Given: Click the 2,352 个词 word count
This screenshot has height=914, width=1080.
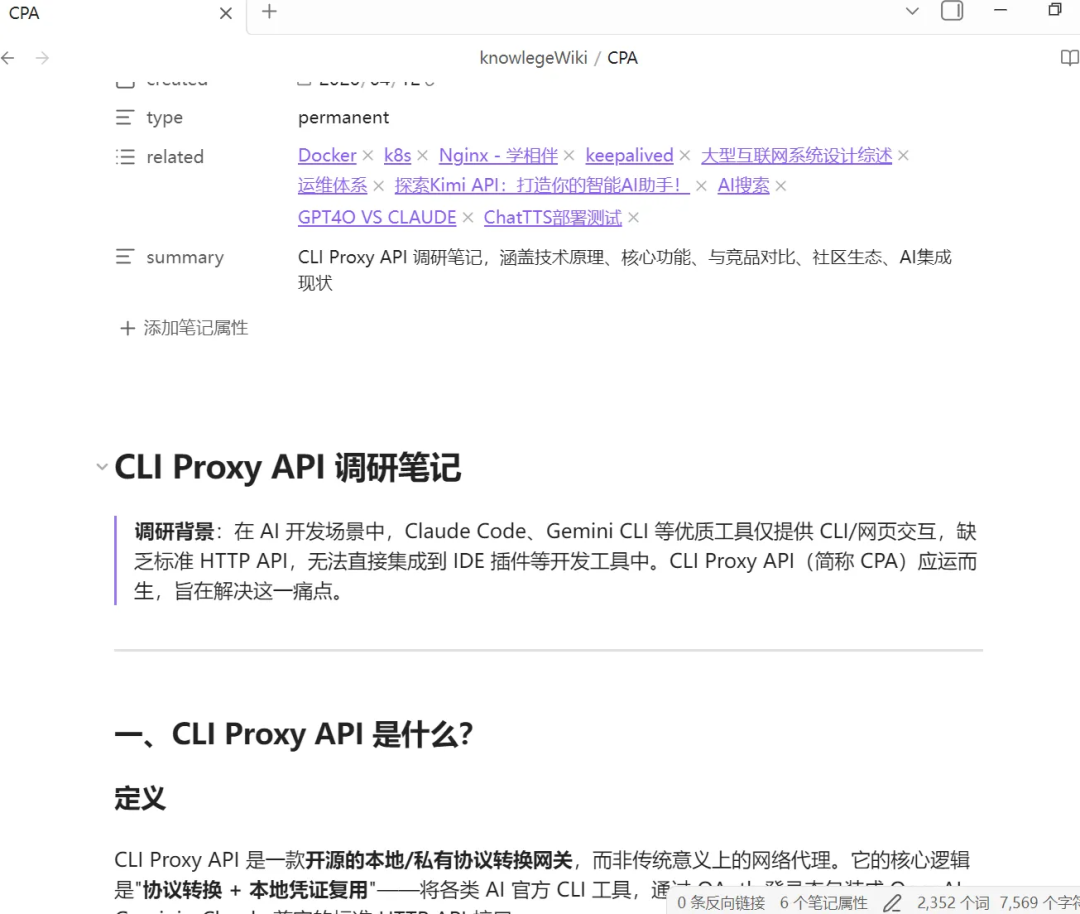Looking at the screenshot, I should click(x=953, y=903).
